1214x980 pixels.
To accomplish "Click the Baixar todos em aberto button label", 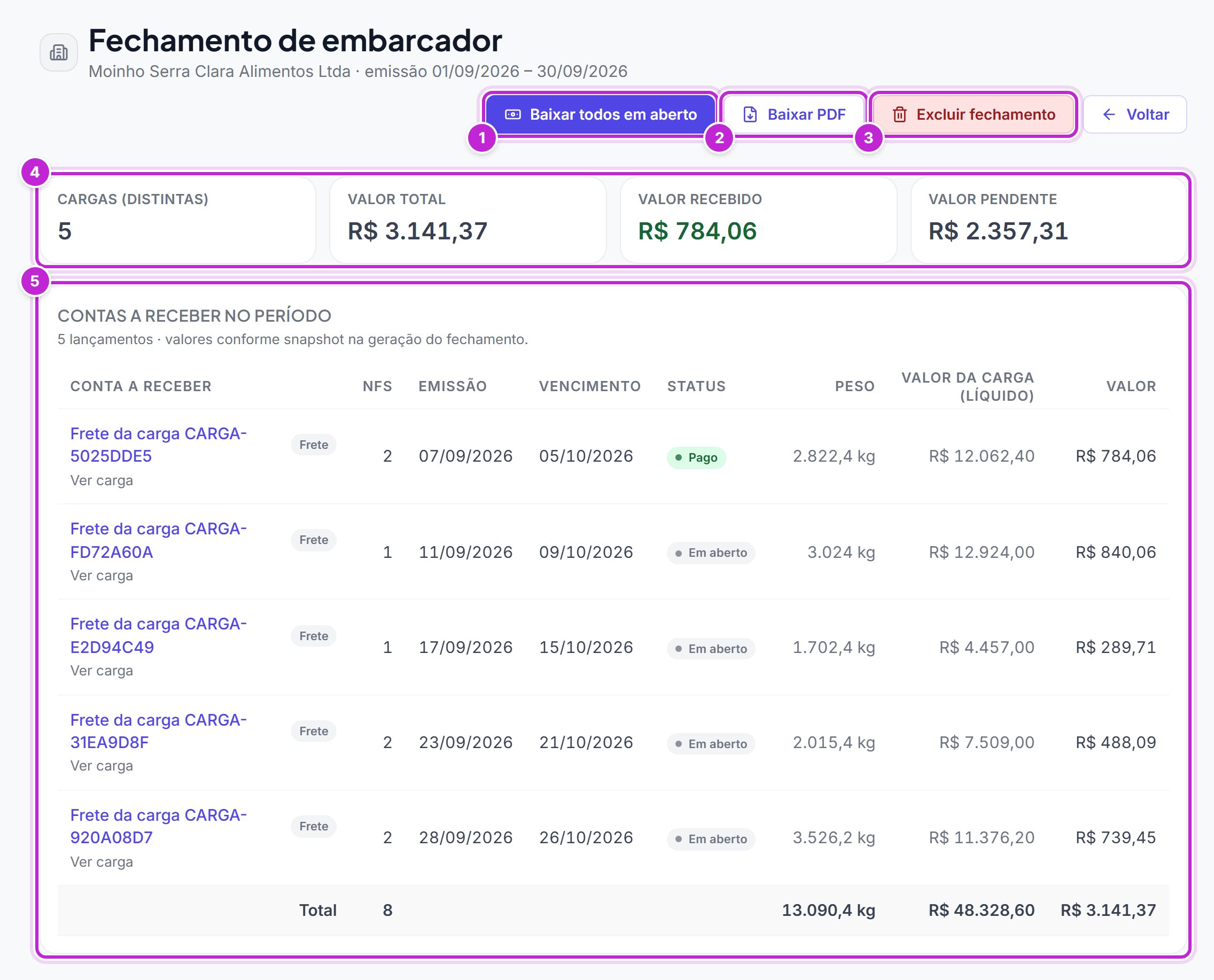I will pos(613,114).
